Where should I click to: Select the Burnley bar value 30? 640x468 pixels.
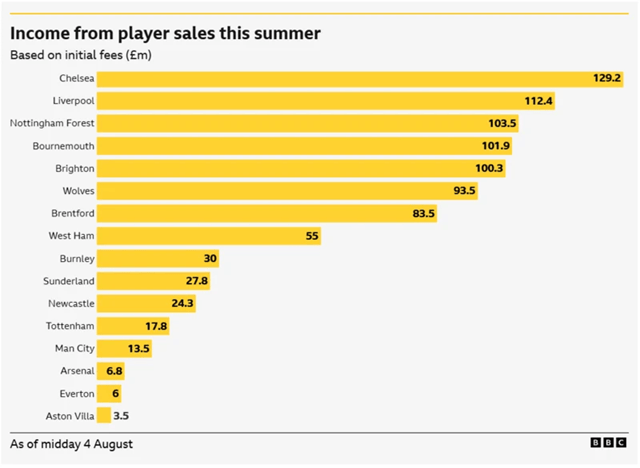click(x=210, y=258)
